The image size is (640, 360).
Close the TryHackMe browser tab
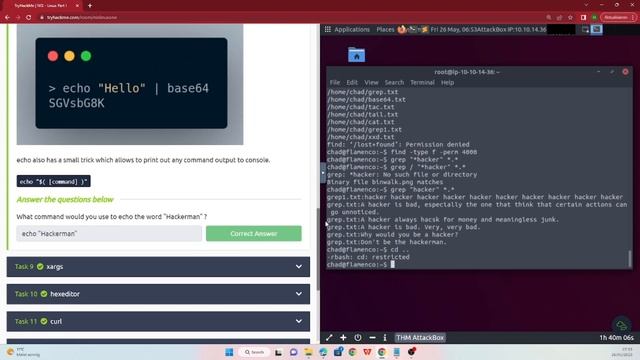(77, 6)
